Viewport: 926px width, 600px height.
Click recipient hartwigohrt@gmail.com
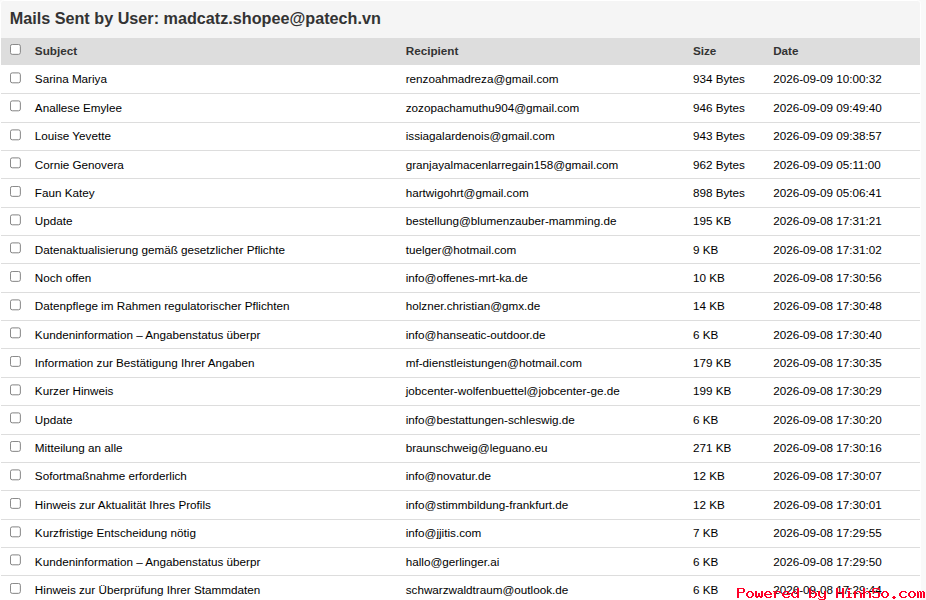pos(467,193)
